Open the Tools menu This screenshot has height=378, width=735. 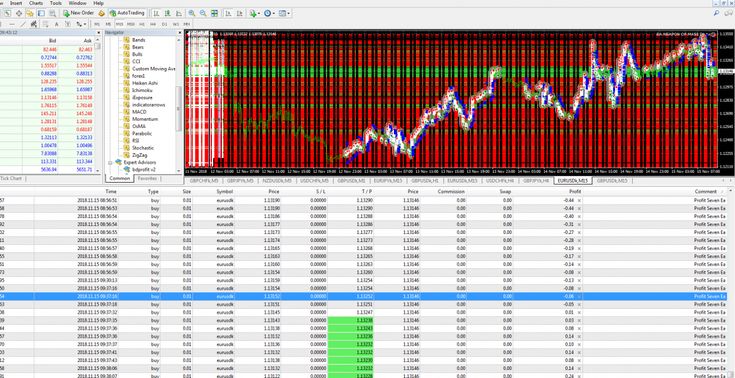56,3
